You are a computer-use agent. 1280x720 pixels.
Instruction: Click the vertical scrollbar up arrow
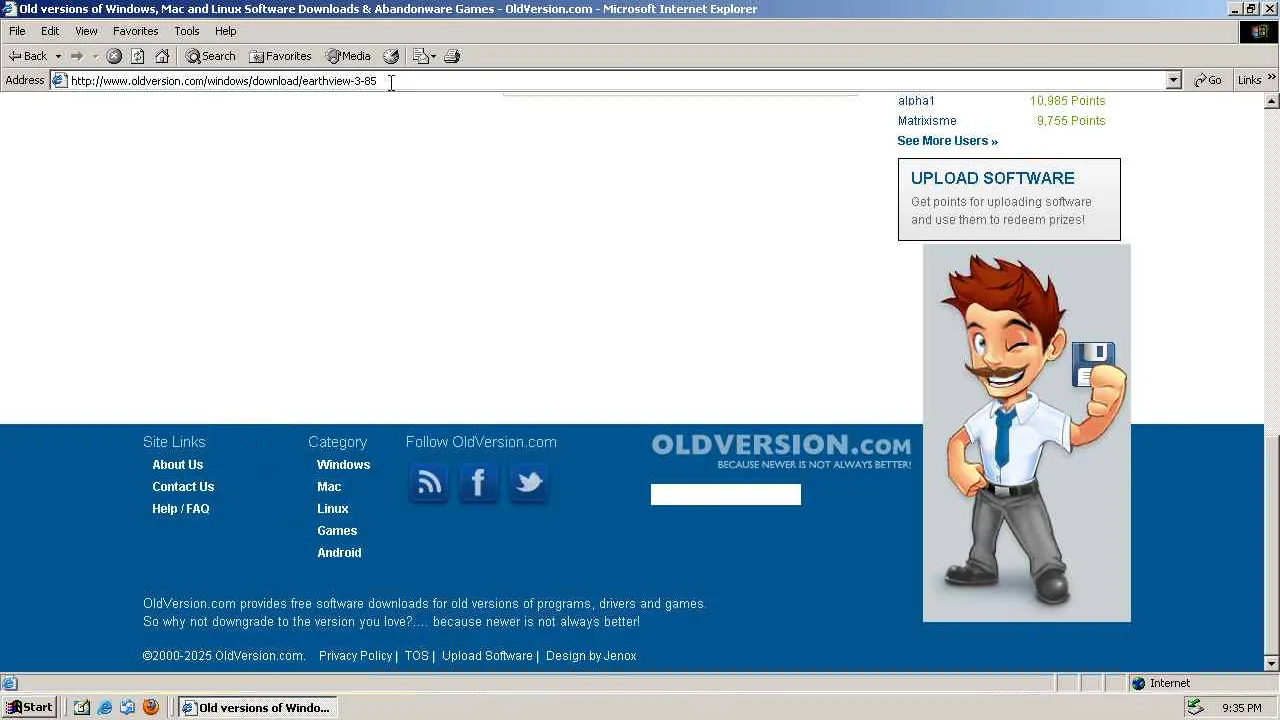(x=1272, y=101)
